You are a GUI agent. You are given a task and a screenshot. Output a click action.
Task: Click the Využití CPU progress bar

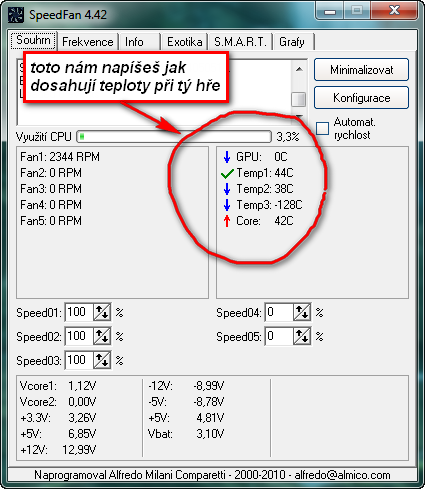click(174, 137)
